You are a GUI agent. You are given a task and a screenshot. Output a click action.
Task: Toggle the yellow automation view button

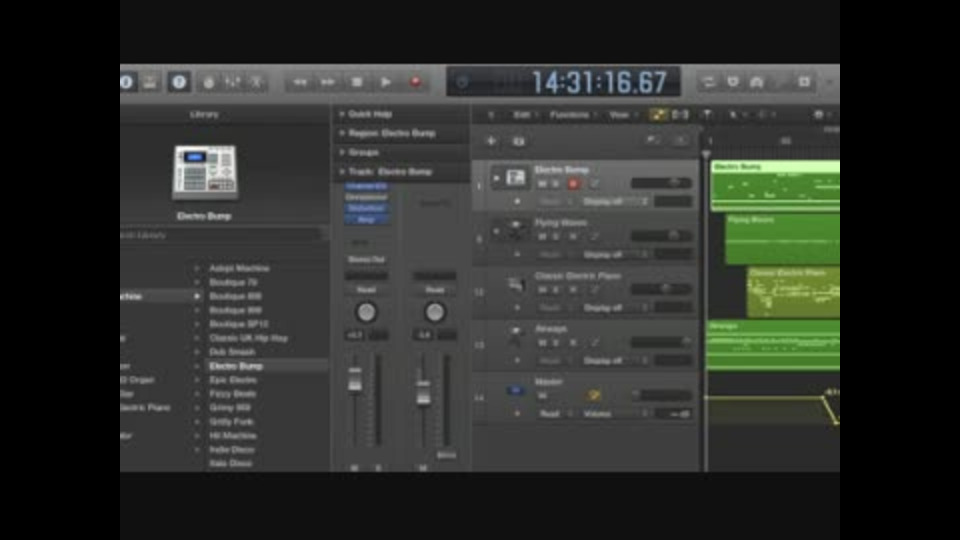[658, 114]
